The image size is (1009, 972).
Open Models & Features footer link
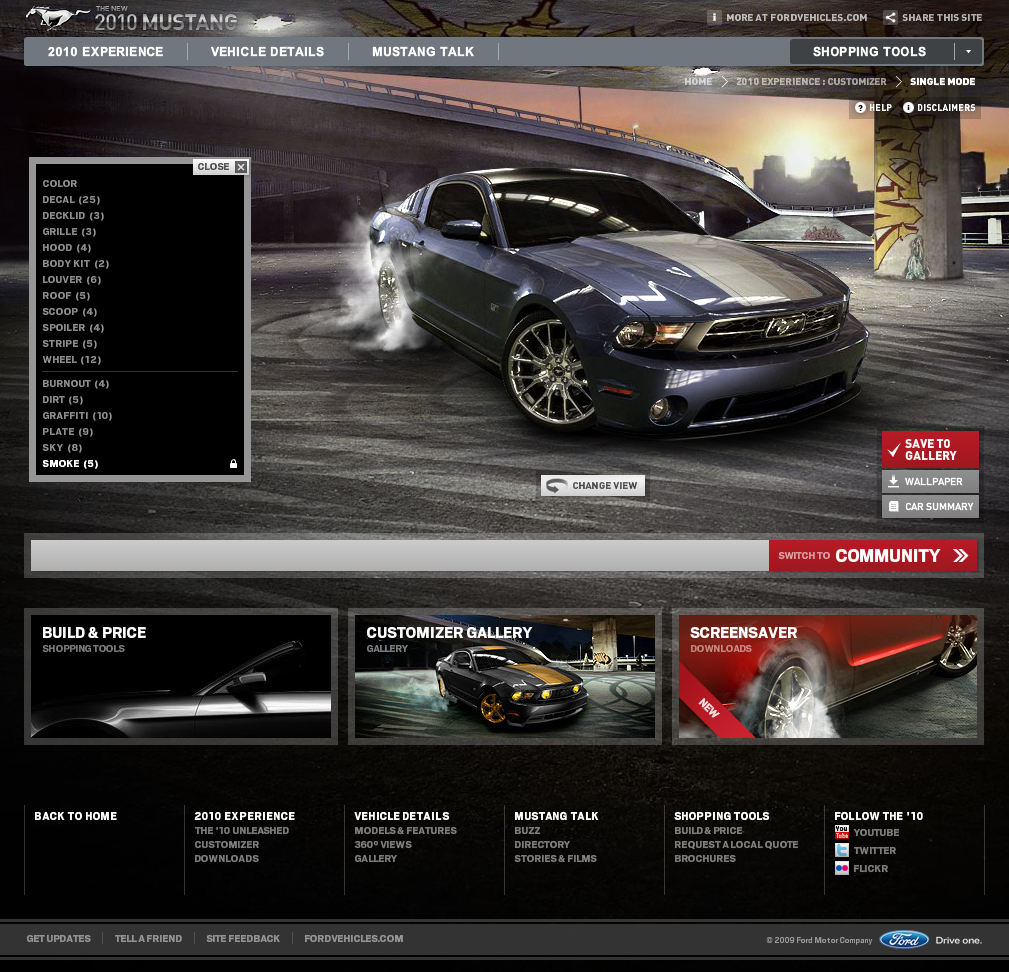click(x=405, y=831)
